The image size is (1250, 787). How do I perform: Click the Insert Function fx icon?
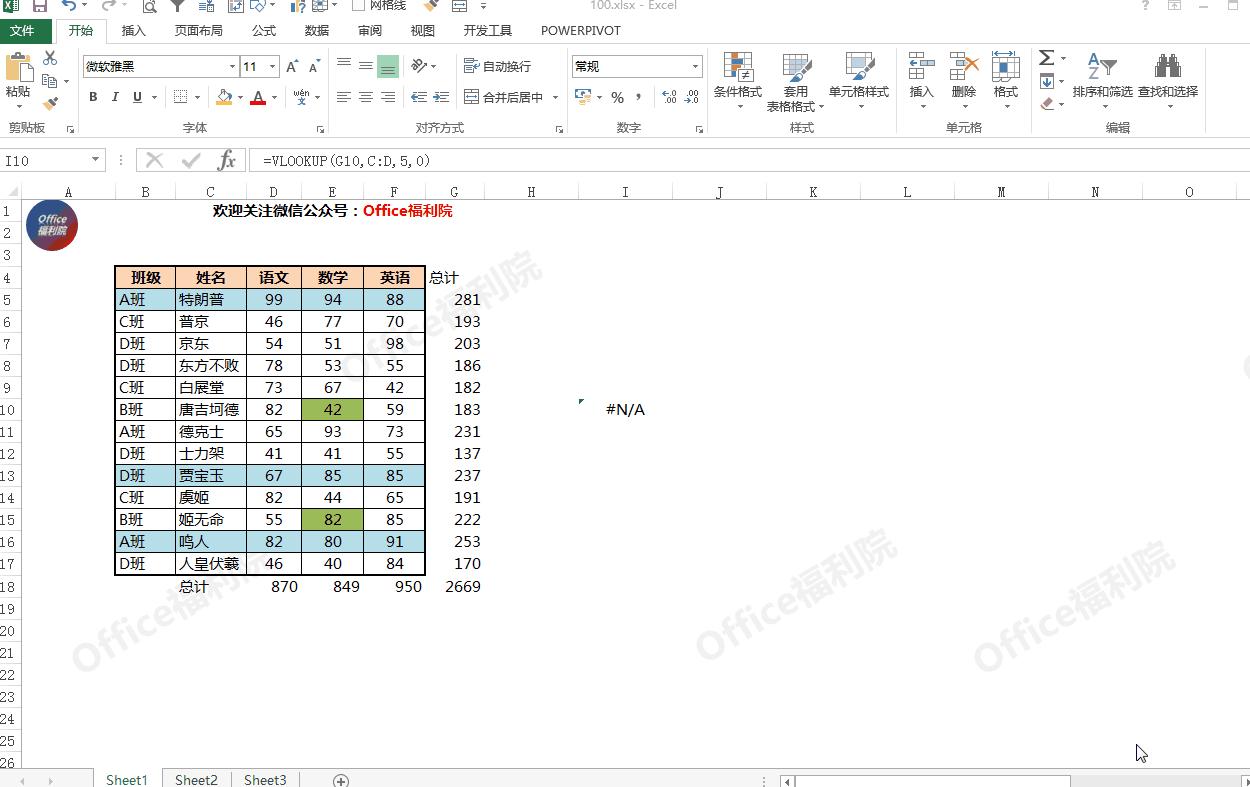(x=227, y=160)
